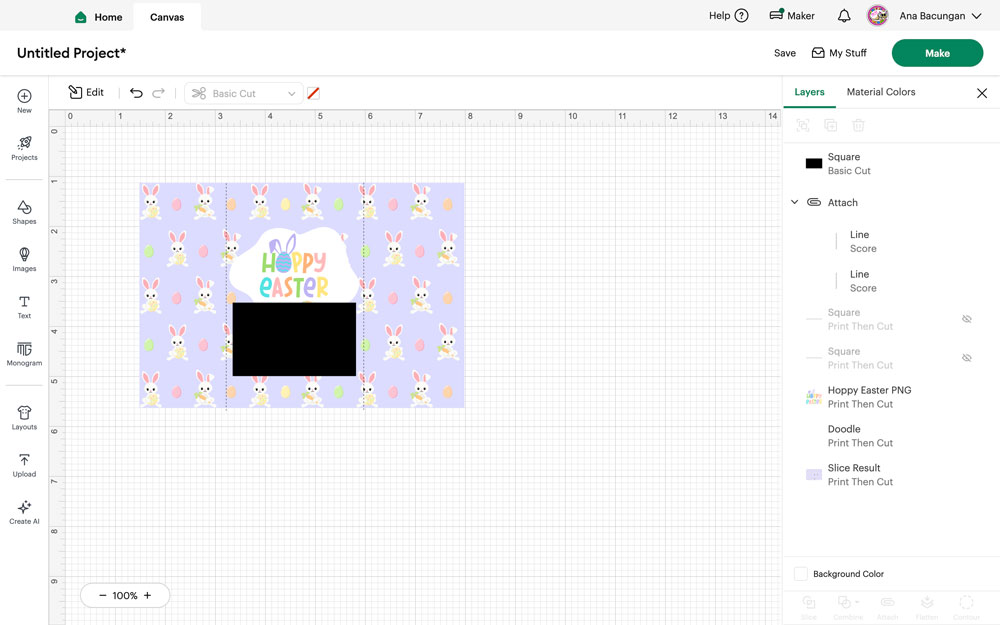The image size is (1000, 625).
Task: Switch to the Layers tab
Action: click(x=809, y=92)
